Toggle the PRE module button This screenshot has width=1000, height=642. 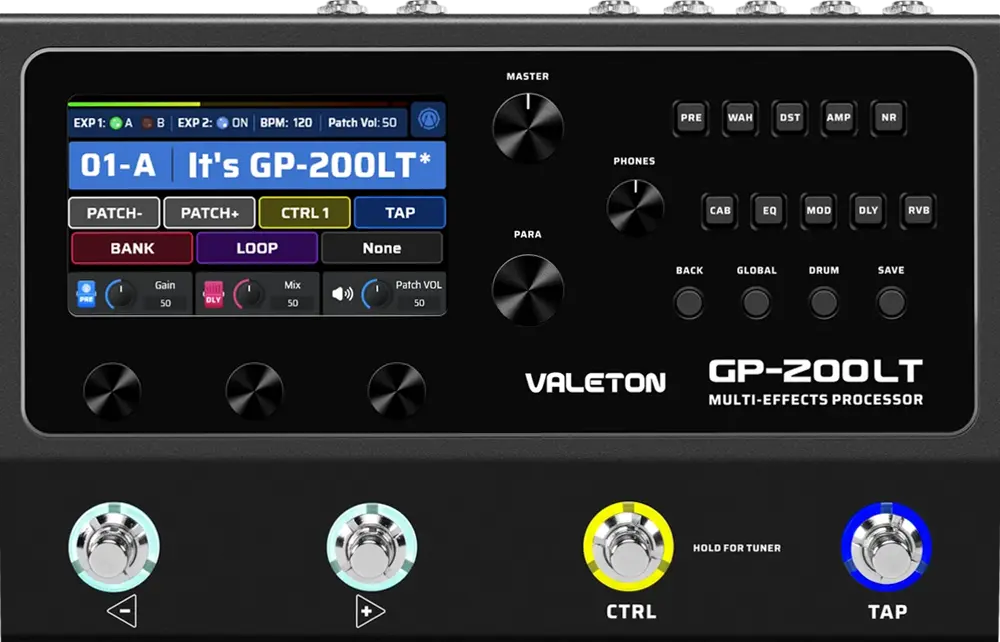click(x=691, y=117)
